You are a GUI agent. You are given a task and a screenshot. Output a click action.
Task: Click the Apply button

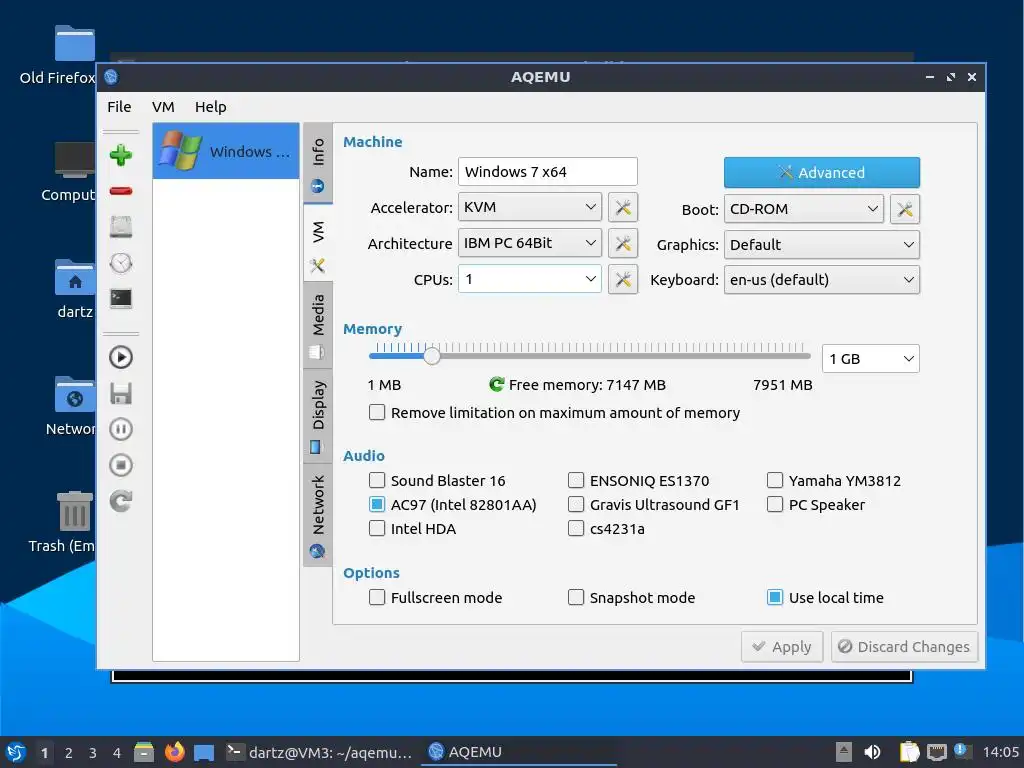(782, 647)
